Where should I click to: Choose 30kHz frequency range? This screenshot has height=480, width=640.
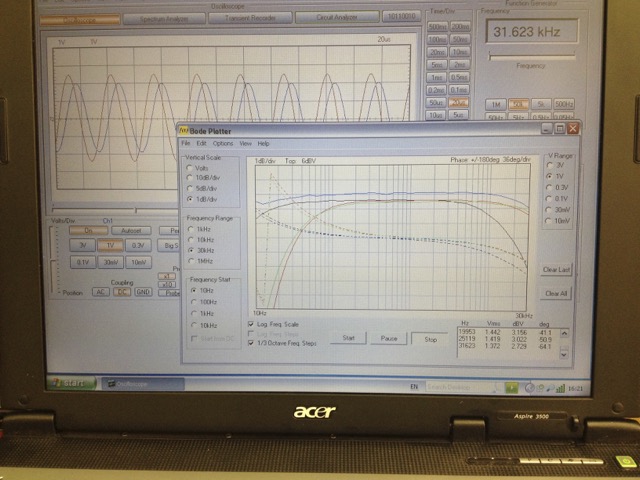pyautogui.click(x=201, y=250)
